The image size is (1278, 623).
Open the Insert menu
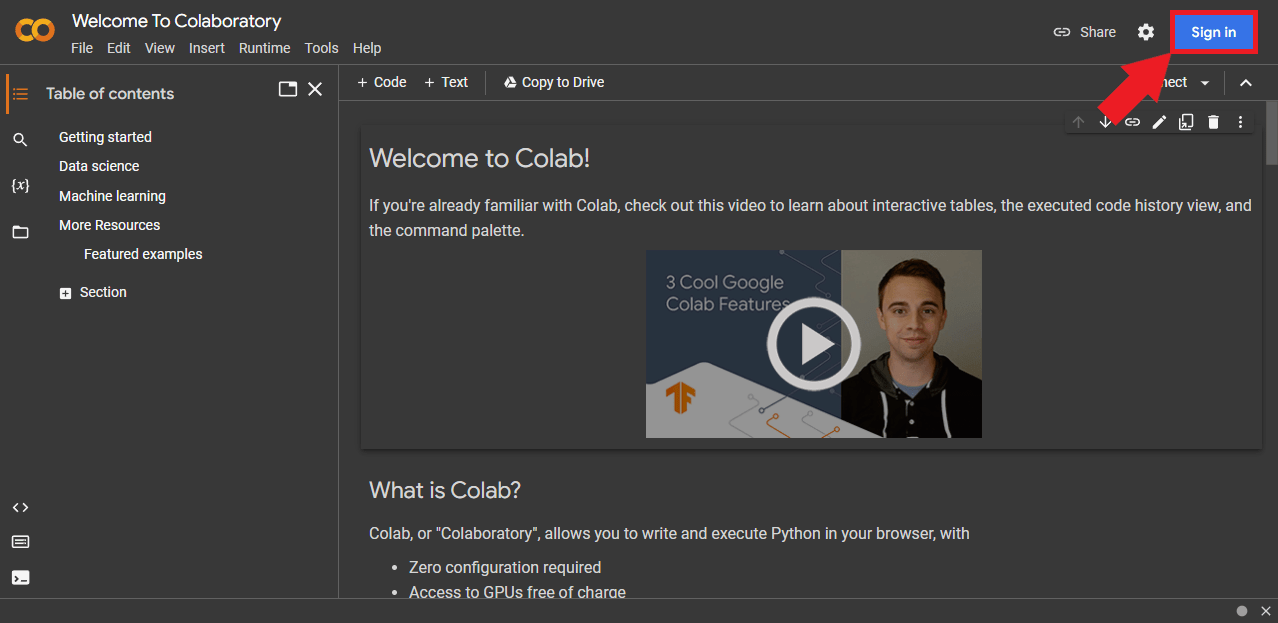click(207, 48)
